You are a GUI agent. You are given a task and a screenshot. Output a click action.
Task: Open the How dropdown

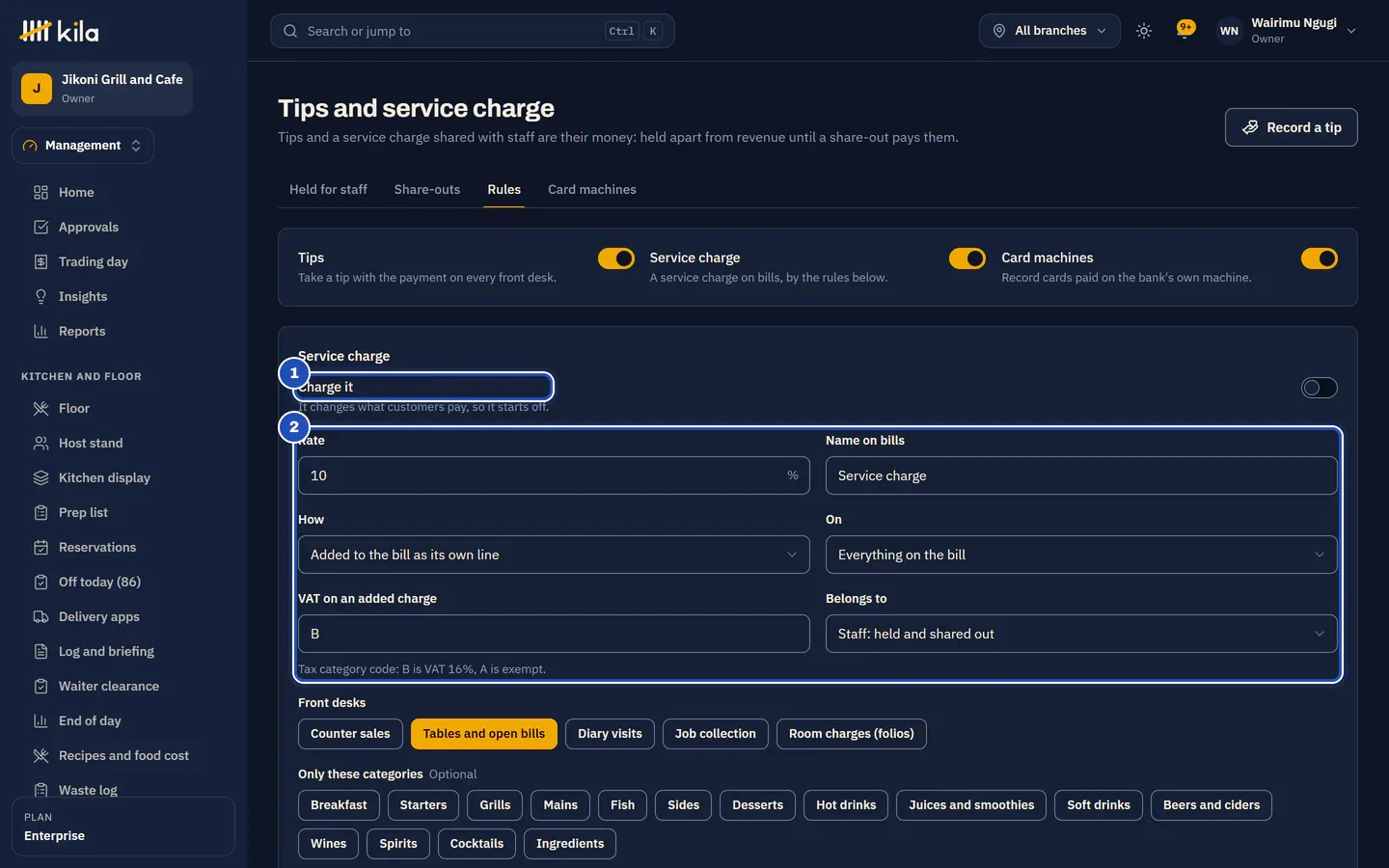tap(554, 555)
